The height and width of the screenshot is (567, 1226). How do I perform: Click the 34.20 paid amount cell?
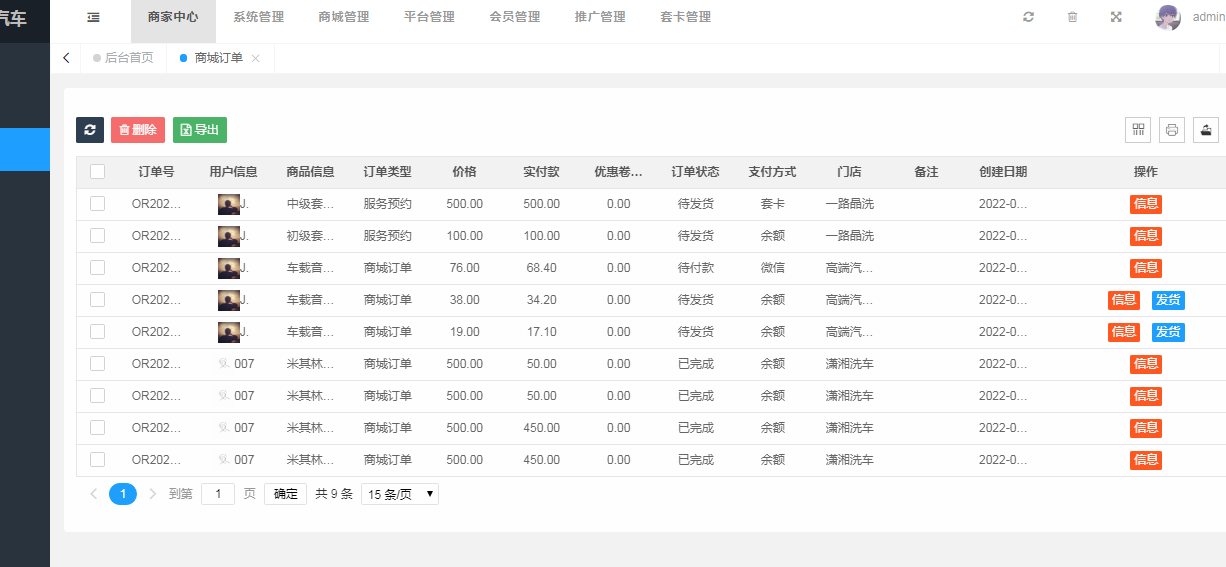(541, 300)
